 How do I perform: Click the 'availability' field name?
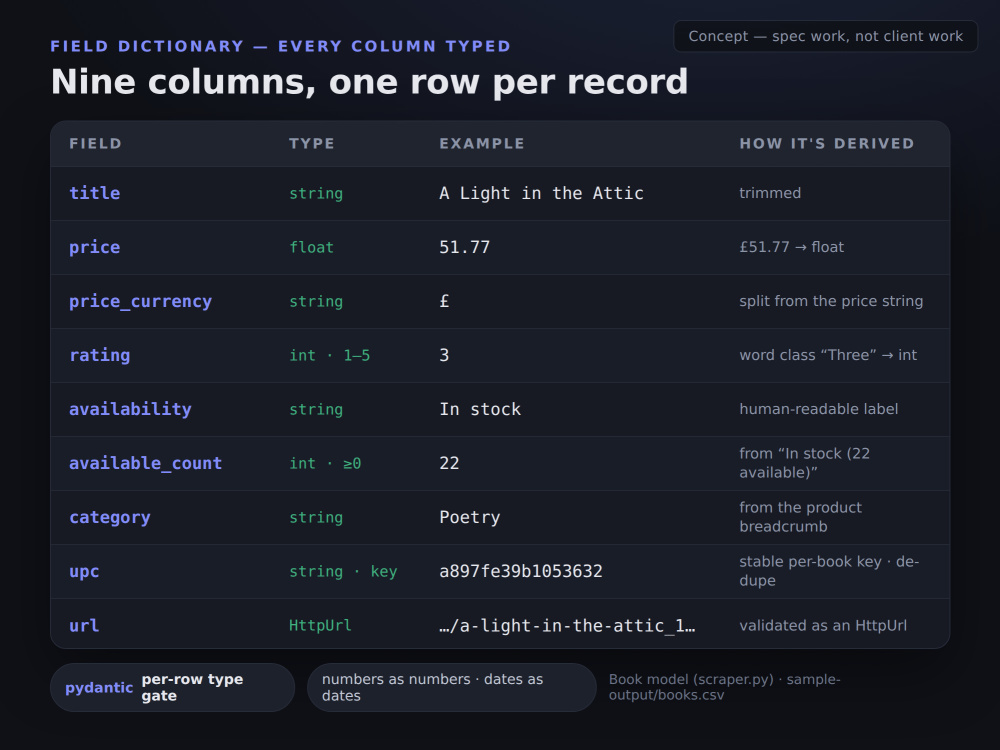tap(130, 409)
